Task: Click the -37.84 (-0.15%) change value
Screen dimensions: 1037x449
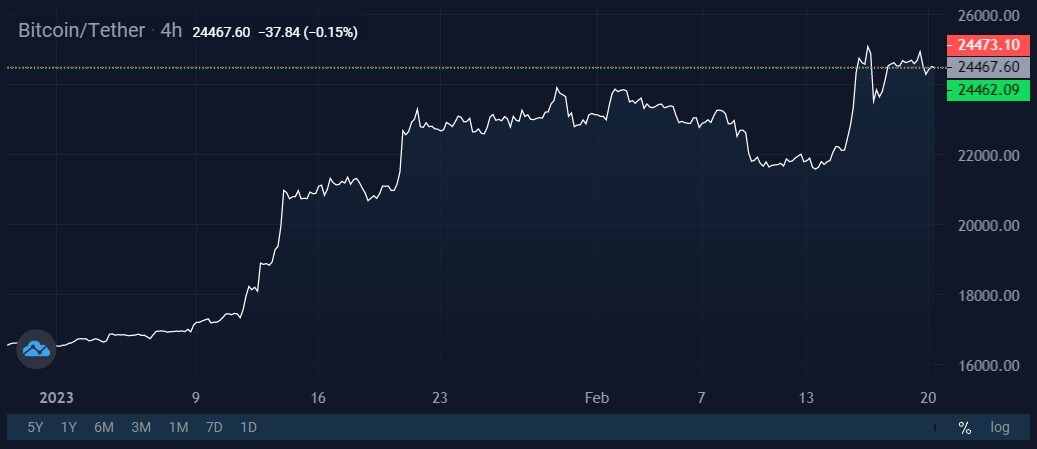Action: 307,32
